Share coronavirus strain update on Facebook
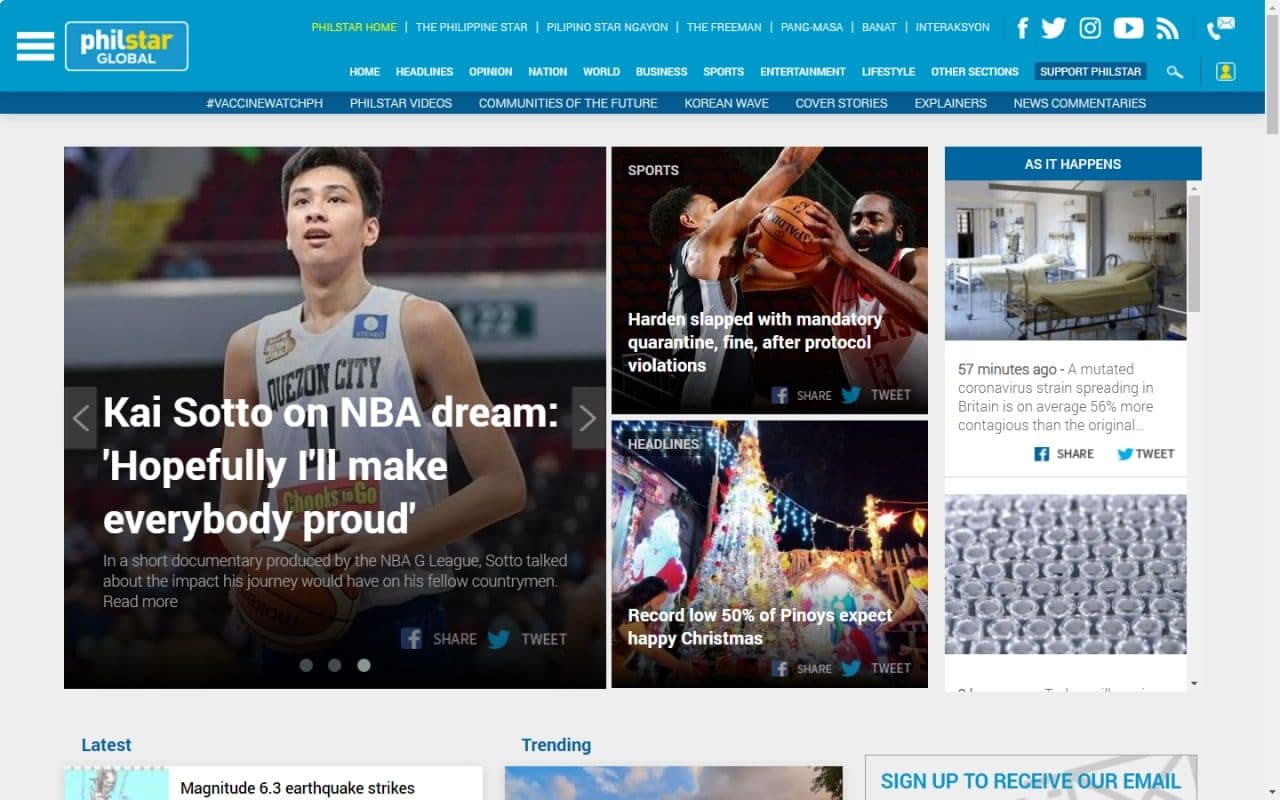 (x=1064, y=454)
